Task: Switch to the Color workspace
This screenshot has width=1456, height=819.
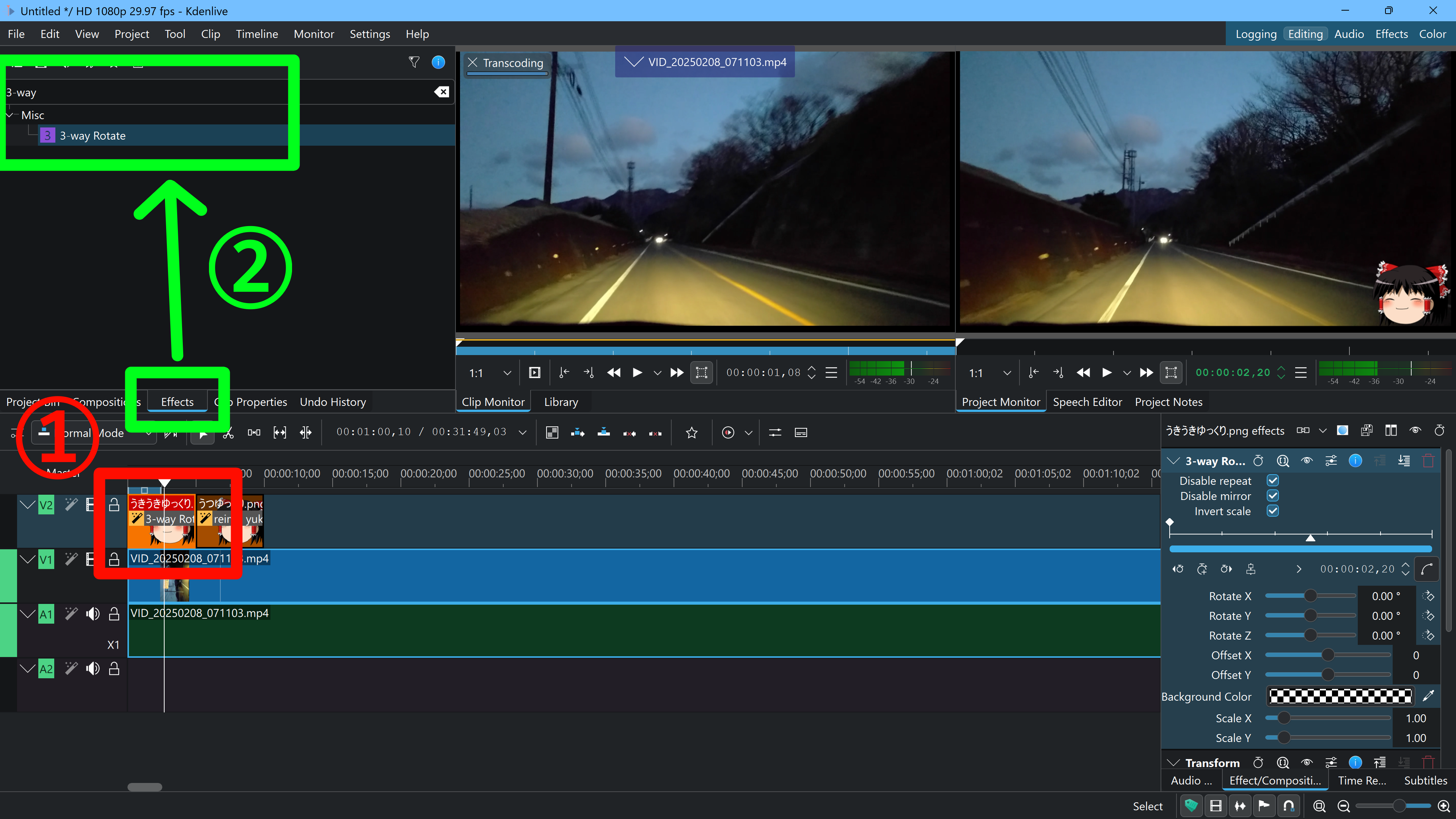Action: coord(1432,34)
